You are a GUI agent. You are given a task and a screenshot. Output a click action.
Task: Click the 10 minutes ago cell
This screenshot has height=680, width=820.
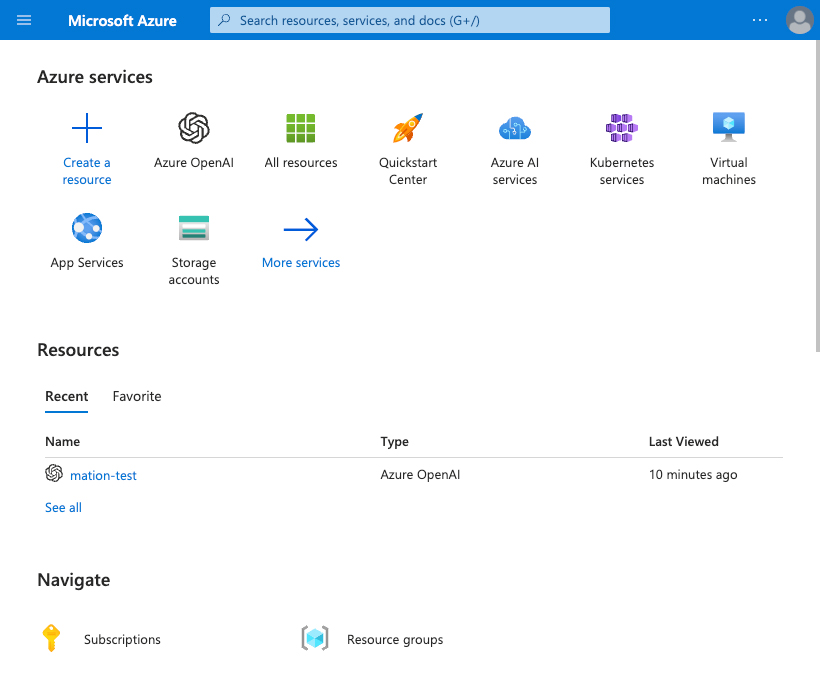[693, 474]
